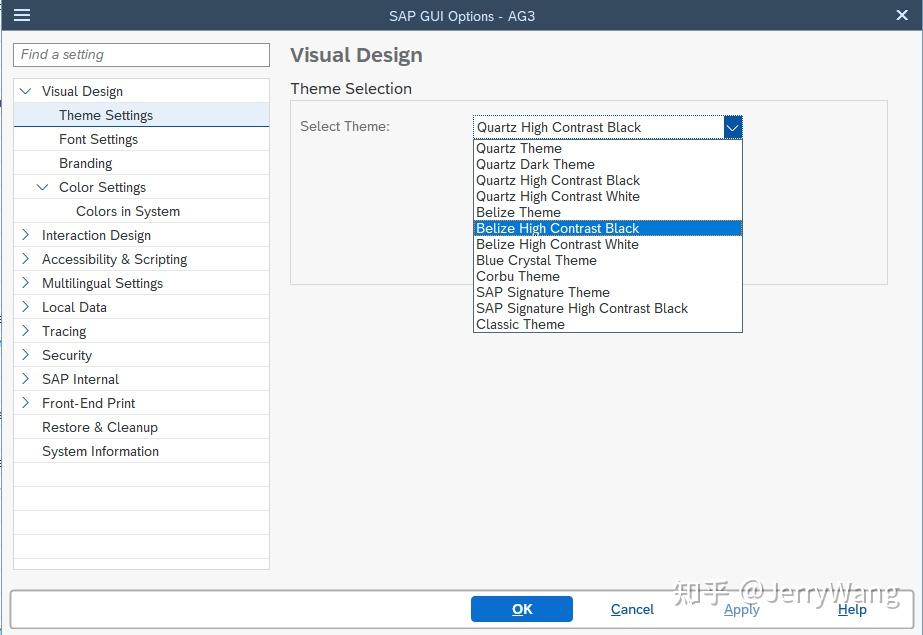Image resolution: width=923 pixels, height=635 pixels.
Task: Select the Front-End Print tree label
Action: click(88, 403)
